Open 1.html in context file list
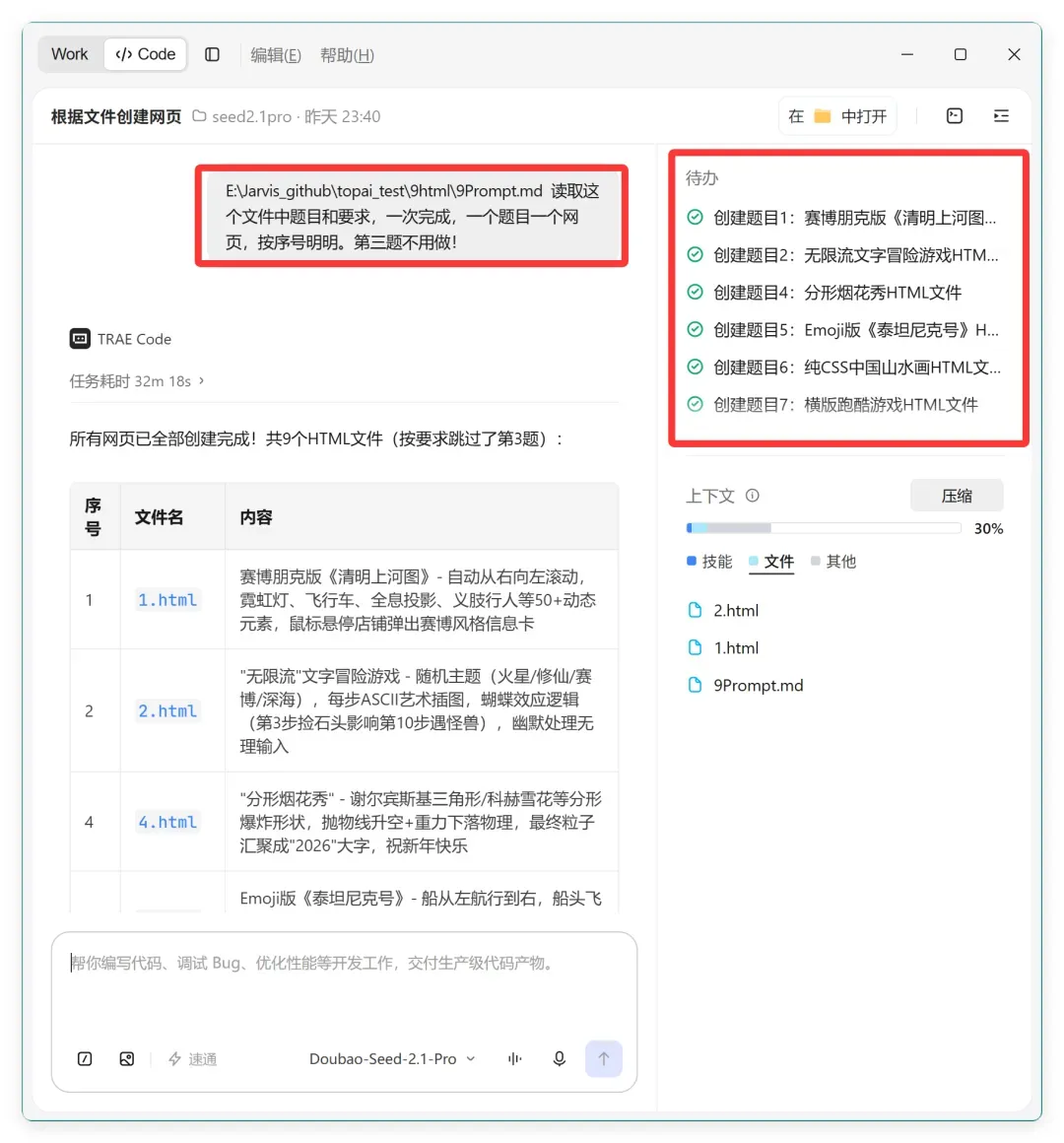The width and height of the screenshot is (1064, 1143). [736, 647]
